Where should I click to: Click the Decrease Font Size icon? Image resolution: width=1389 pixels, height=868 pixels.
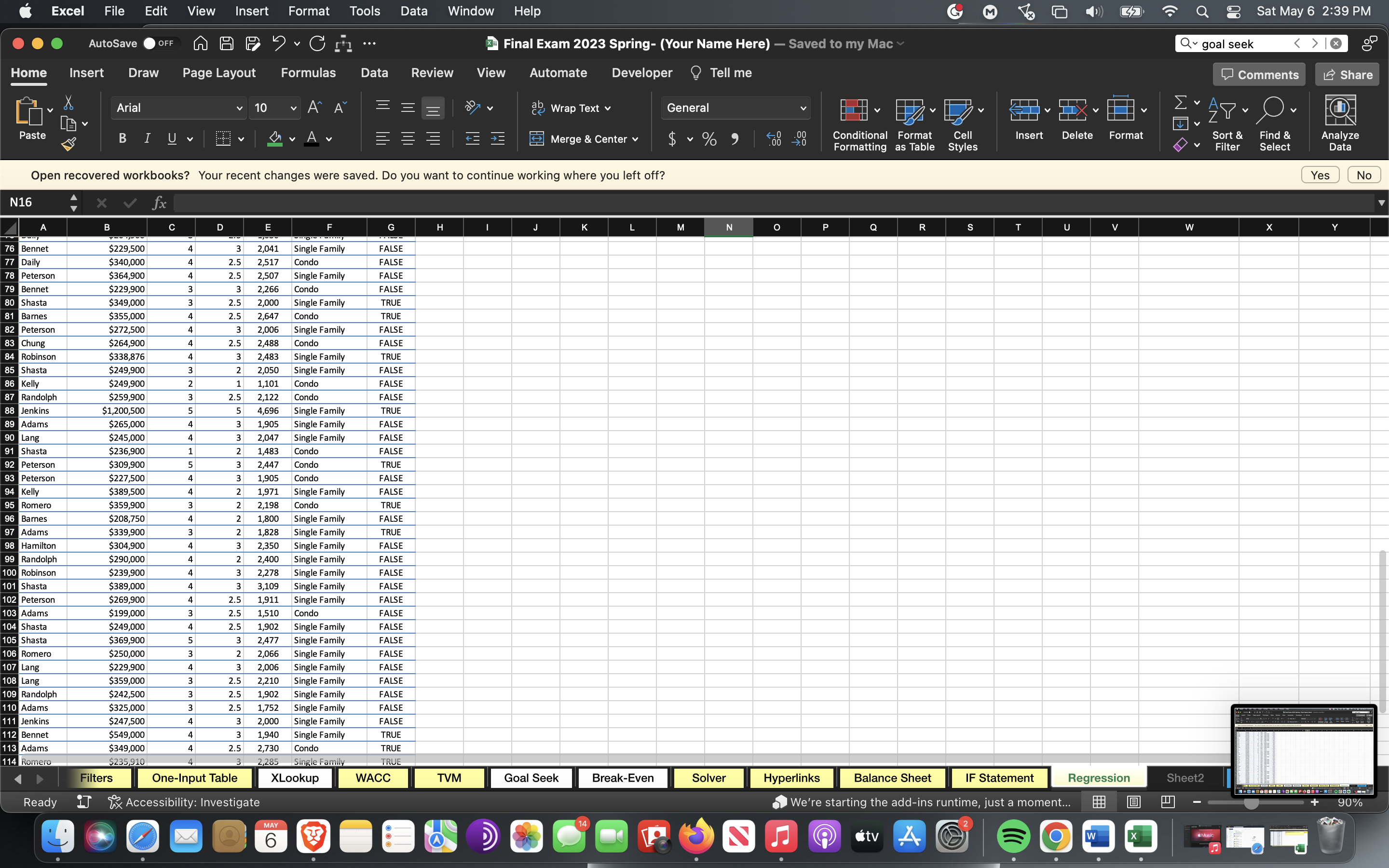[x=340, y=108]
